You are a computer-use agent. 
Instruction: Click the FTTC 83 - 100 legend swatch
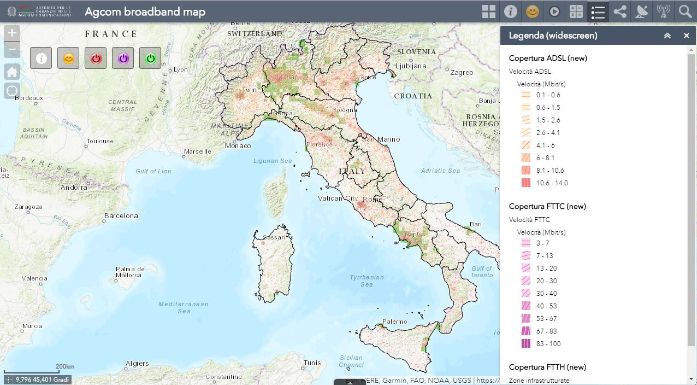[526, 344]
